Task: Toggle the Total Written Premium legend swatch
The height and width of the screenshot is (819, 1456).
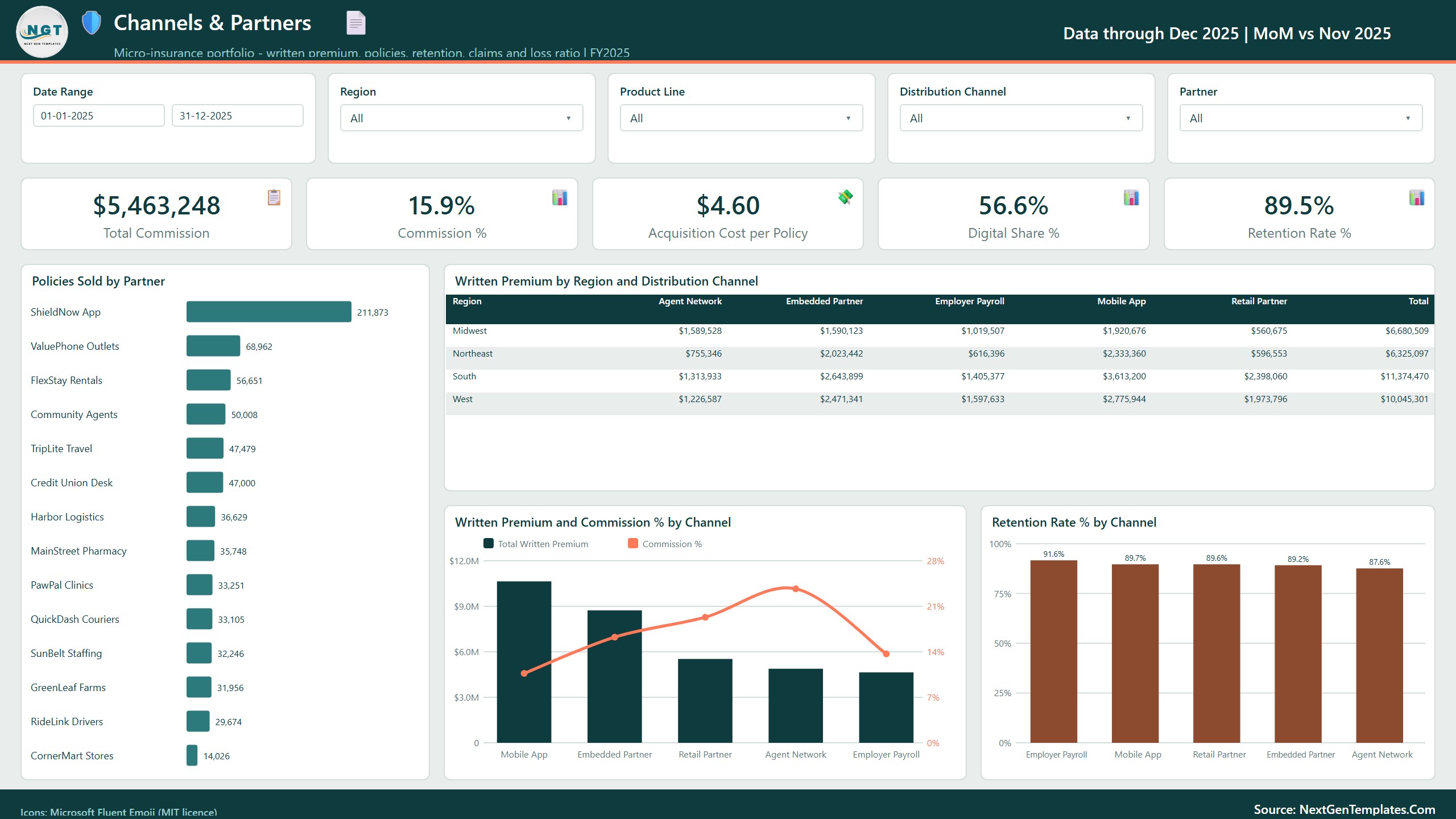Action: 488,543
